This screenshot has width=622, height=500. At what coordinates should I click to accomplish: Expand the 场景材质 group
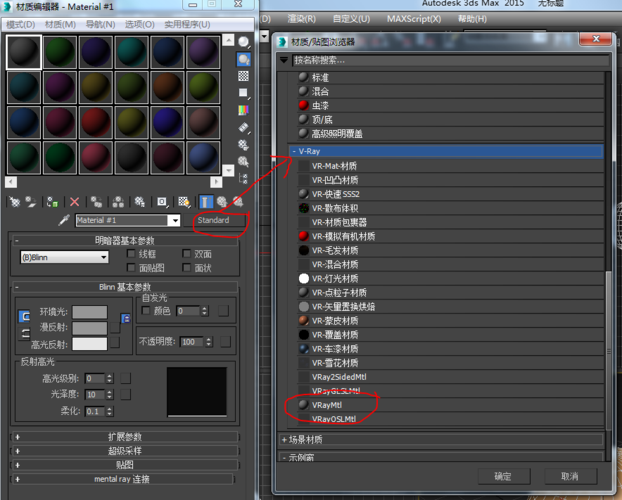(284, 440)
